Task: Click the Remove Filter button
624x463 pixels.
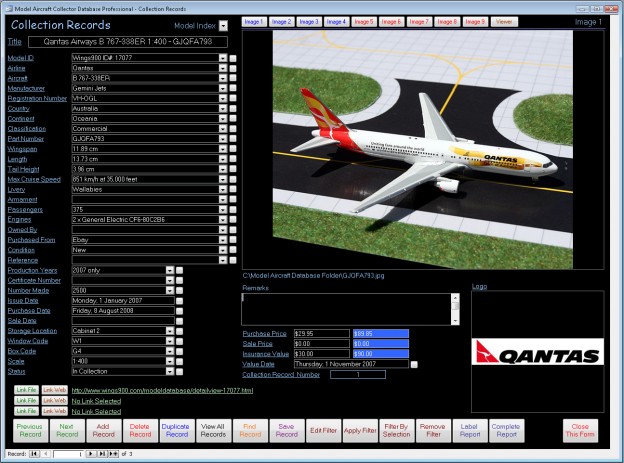Action: coord(433,430)
